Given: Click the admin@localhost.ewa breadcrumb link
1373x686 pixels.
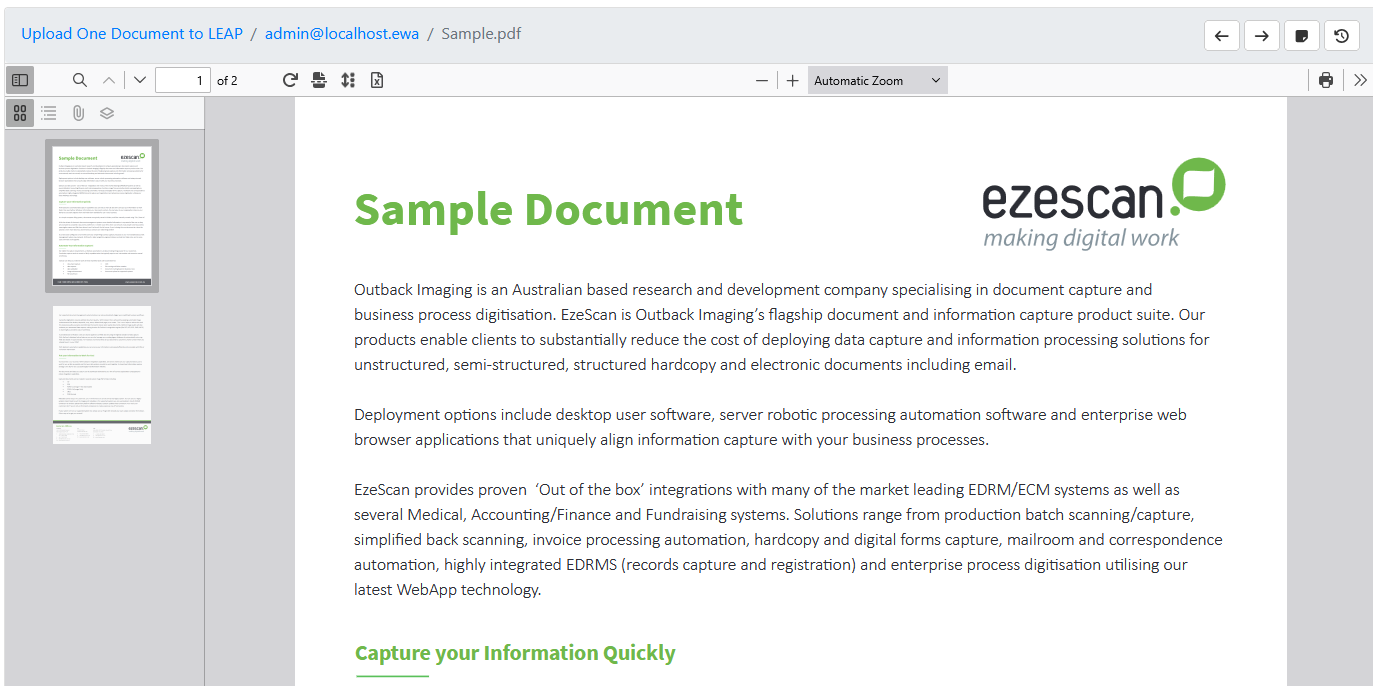Looking at the screenshot, I should [x=342, y=34].
